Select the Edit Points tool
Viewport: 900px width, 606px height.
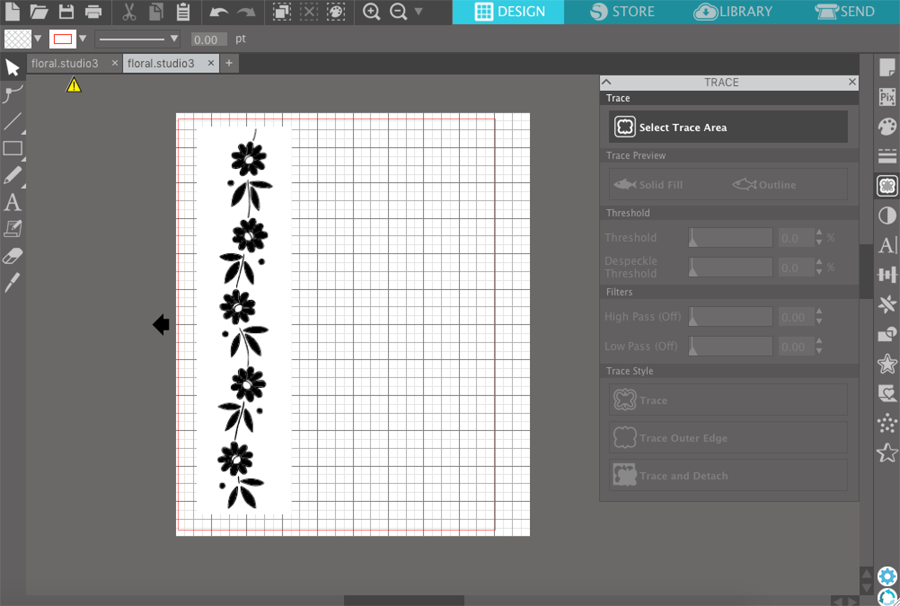tap(13, 94)
